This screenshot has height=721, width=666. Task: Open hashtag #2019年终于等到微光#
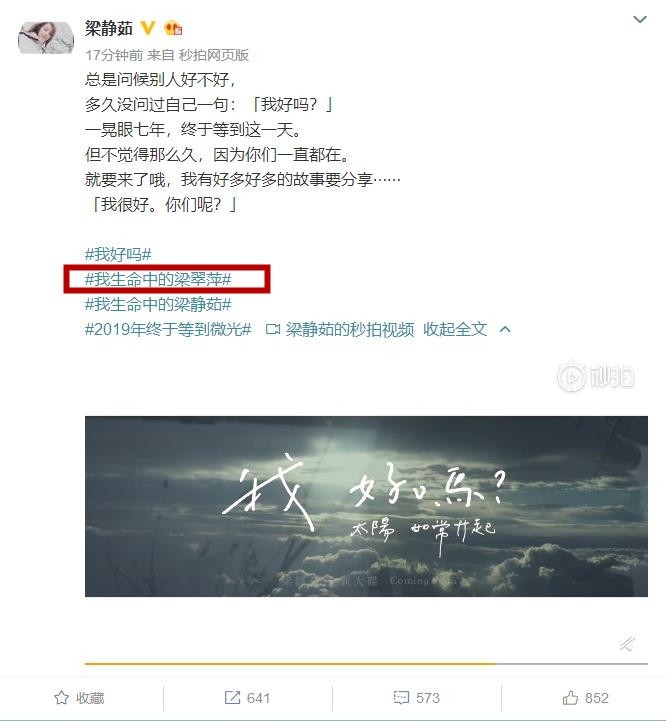pos(168,329)
